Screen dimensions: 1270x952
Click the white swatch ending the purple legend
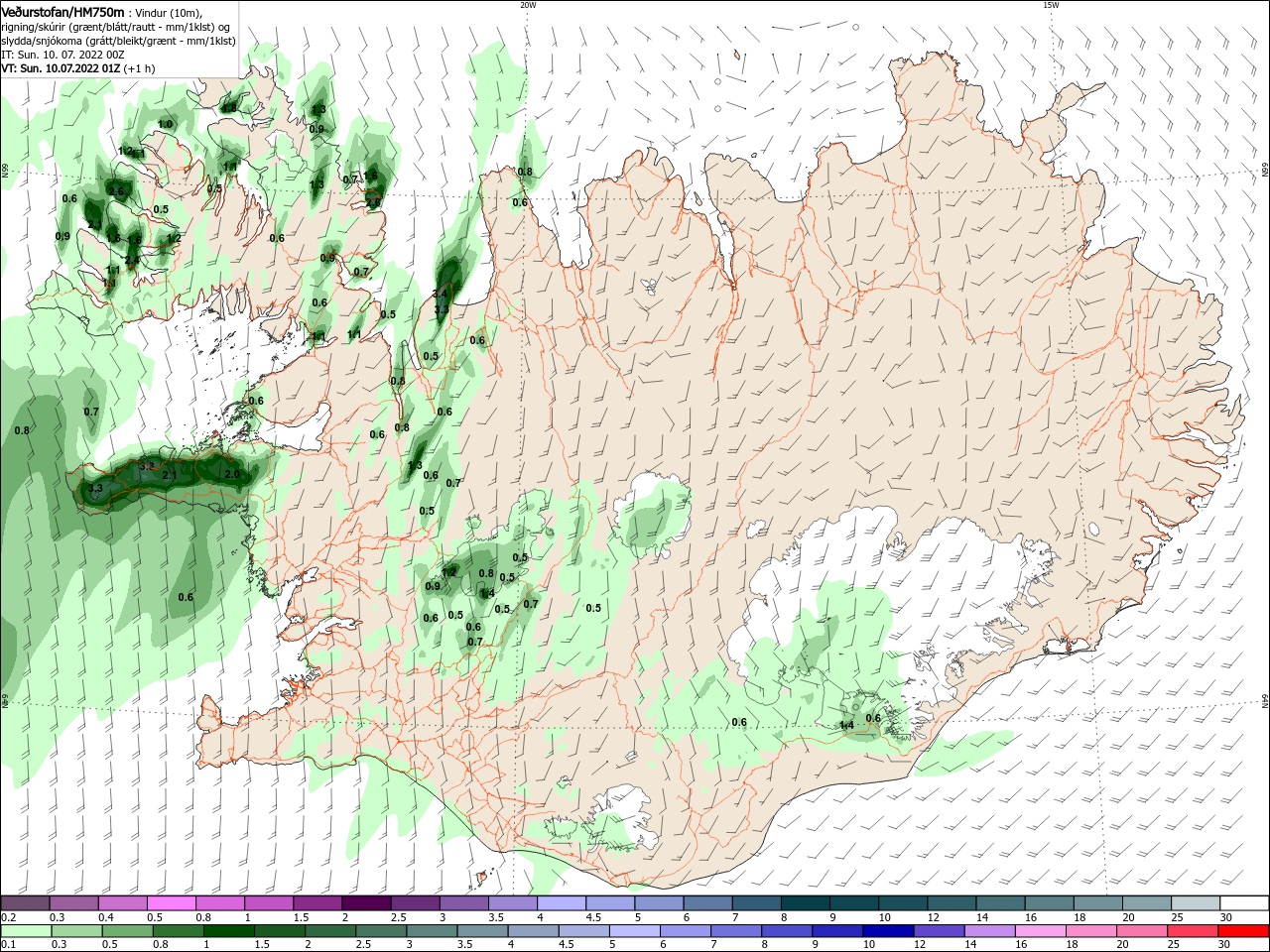tap(1244, 903)
